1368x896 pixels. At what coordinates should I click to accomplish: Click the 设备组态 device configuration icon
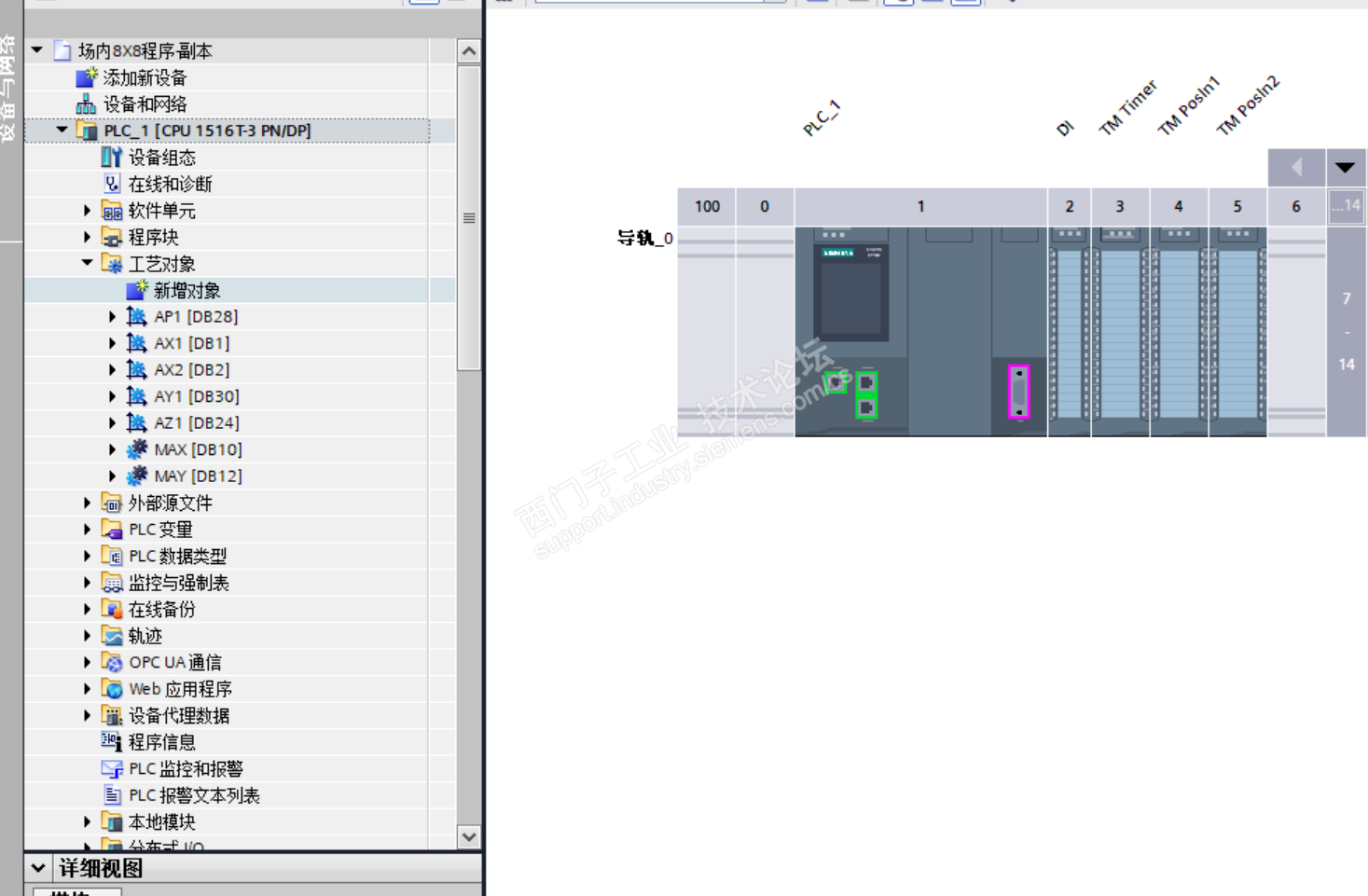pos(112,158)
